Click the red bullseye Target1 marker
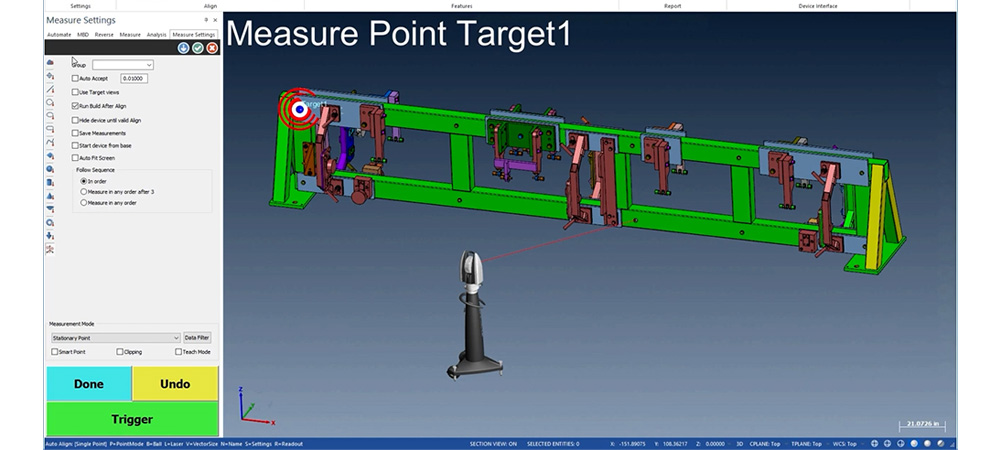 click(x=299, y=109)
